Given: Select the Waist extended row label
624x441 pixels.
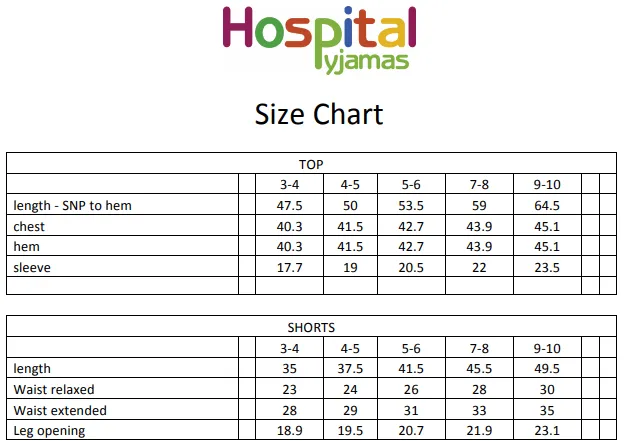Looking at the screenshot, I should coord(60,410).
